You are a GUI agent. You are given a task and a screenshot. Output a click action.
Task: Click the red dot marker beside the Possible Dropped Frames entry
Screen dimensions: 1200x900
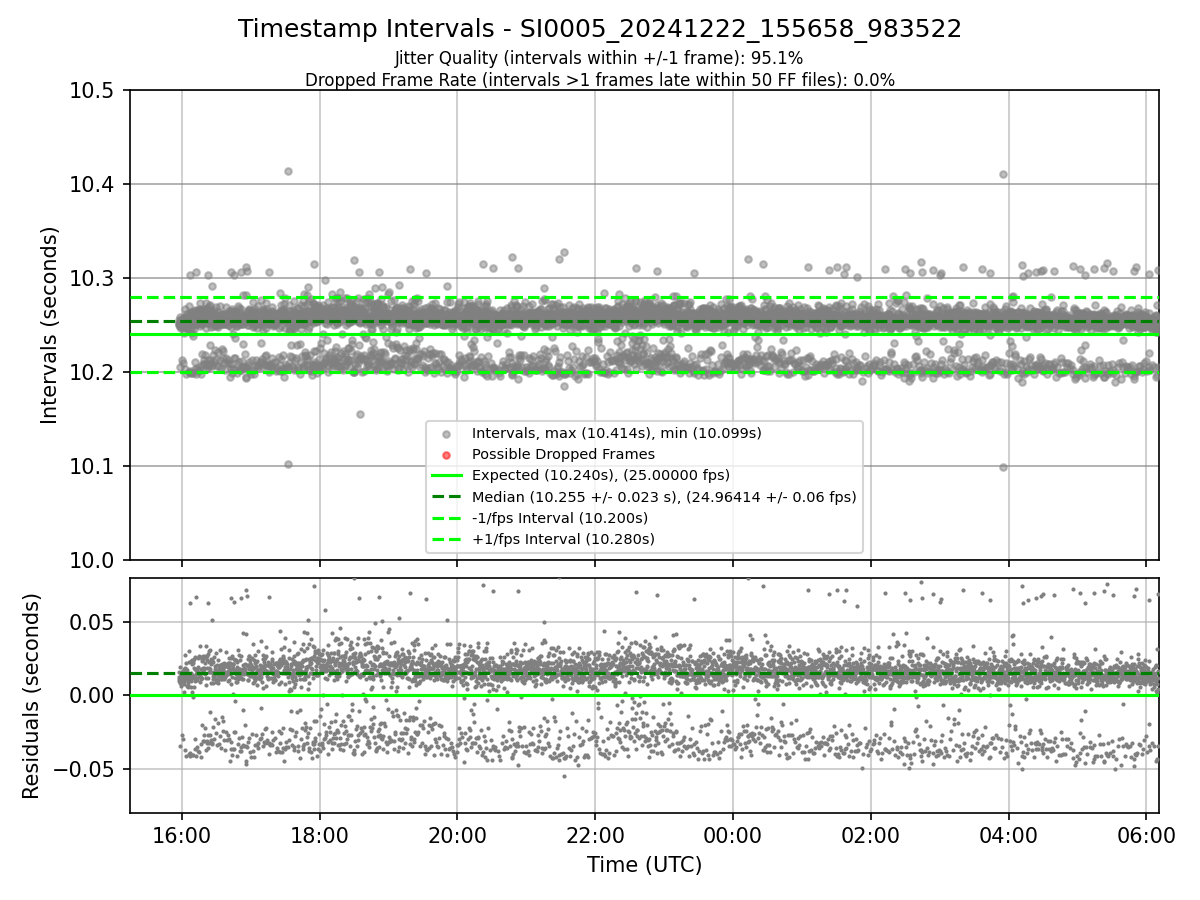coord(446,455)
